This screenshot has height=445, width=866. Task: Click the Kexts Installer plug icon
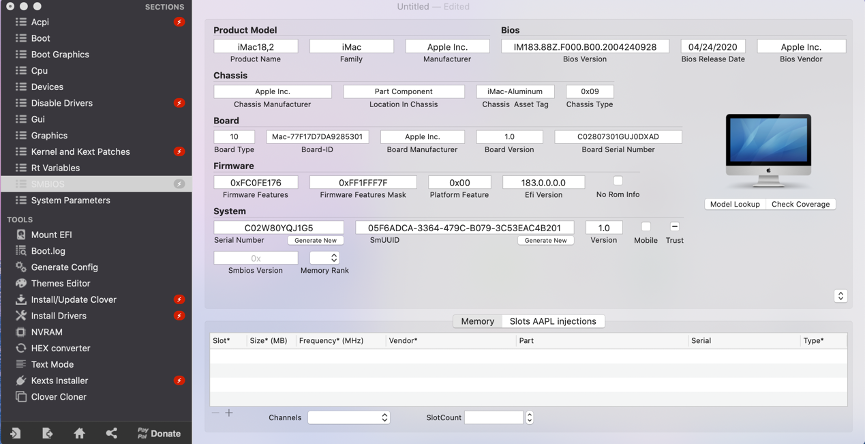click(21, 380)
